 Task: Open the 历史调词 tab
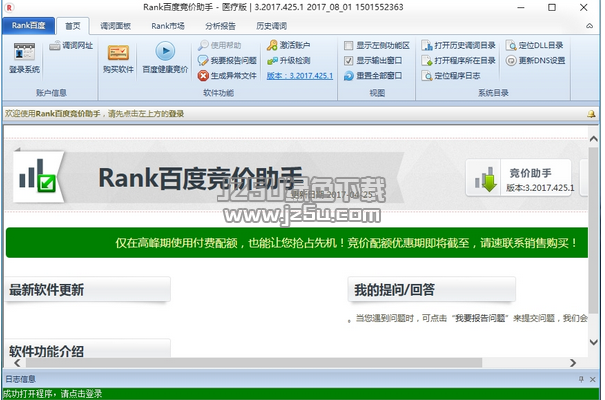tap(271, 26)
